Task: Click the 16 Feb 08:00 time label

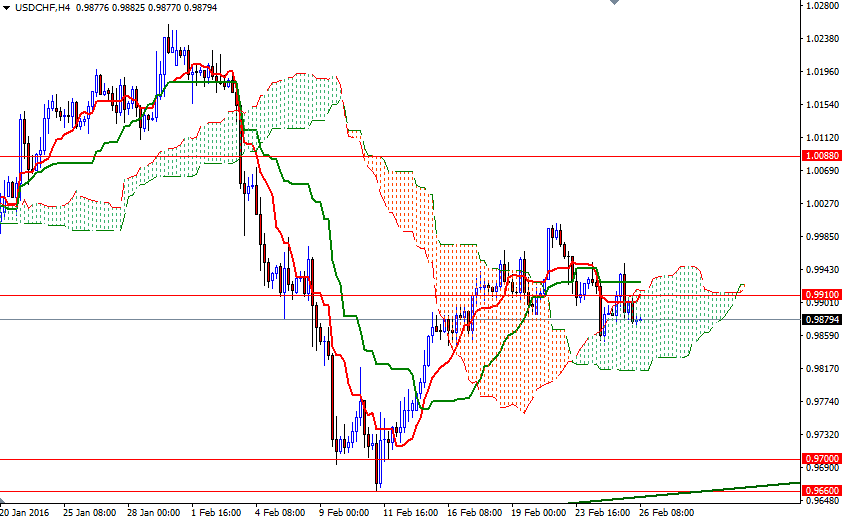Action: pyautogui.click(x=474, y=512)
